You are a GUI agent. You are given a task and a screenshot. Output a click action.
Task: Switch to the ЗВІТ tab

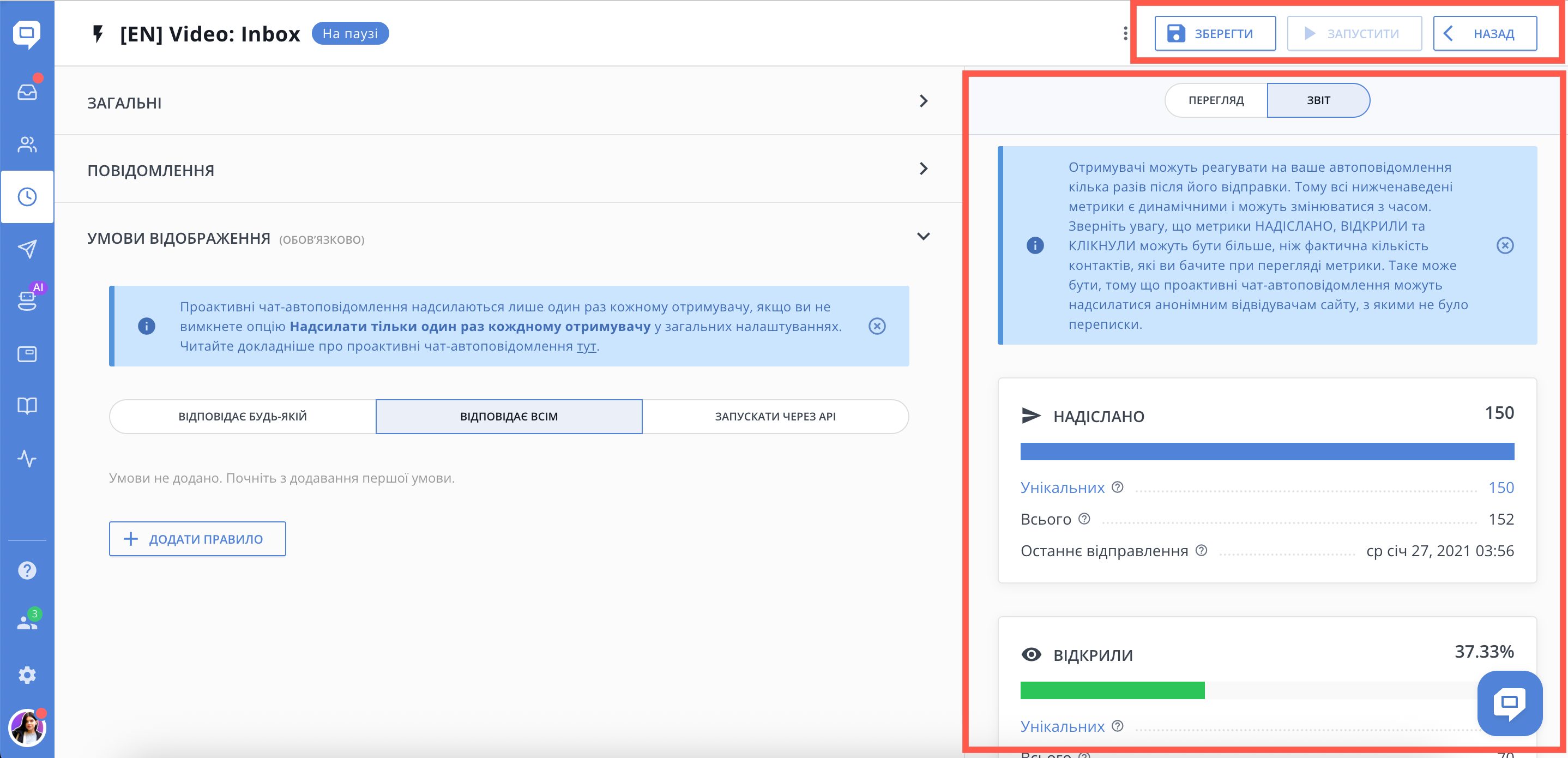click(1318, 100)
